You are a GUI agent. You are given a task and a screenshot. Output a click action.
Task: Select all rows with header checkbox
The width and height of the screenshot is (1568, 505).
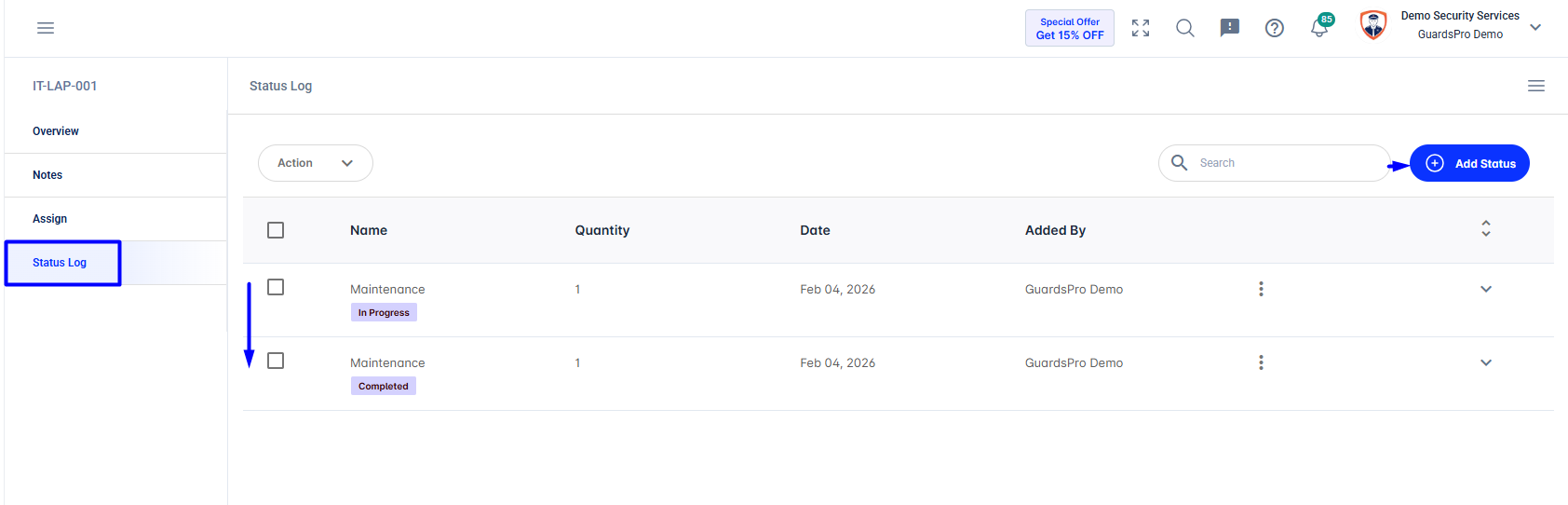point(276,230)
